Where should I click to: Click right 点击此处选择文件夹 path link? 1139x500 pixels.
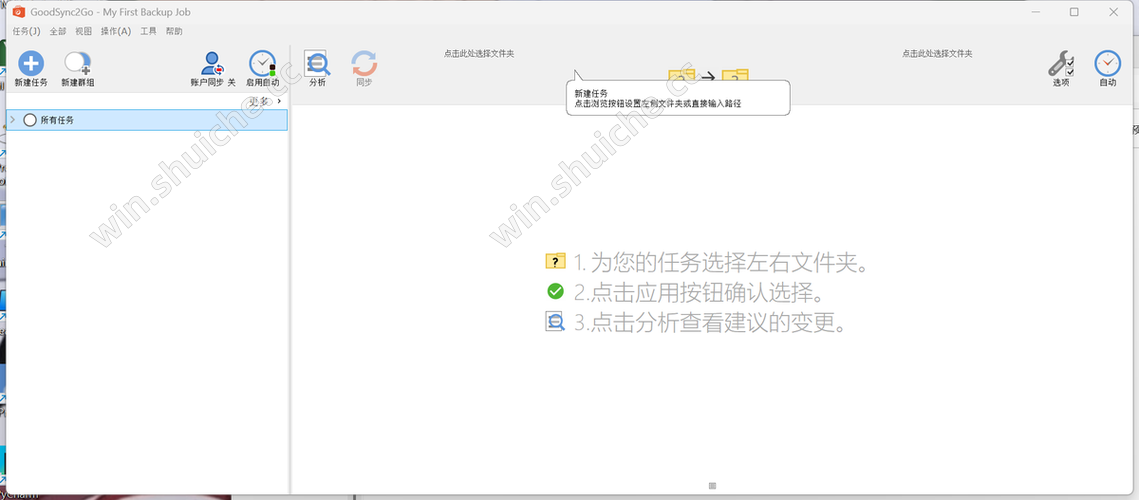[937, 54]
